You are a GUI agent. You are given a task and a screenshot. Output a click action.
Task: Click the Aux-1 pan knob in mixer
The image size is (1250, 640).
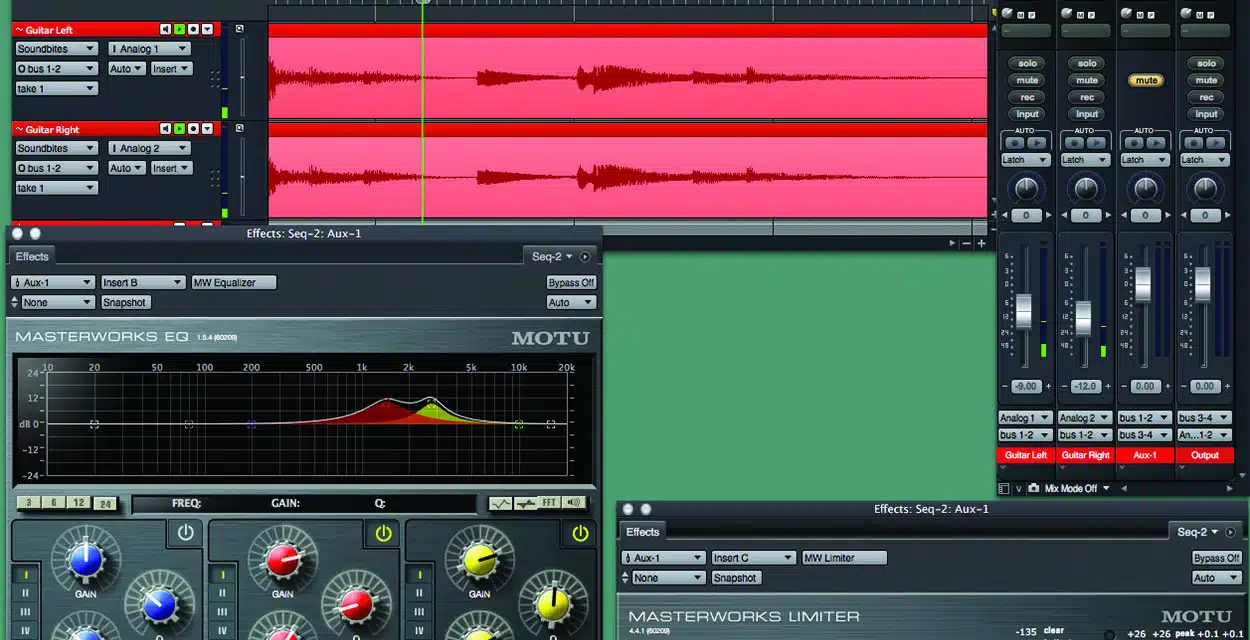pos(1146,188)
